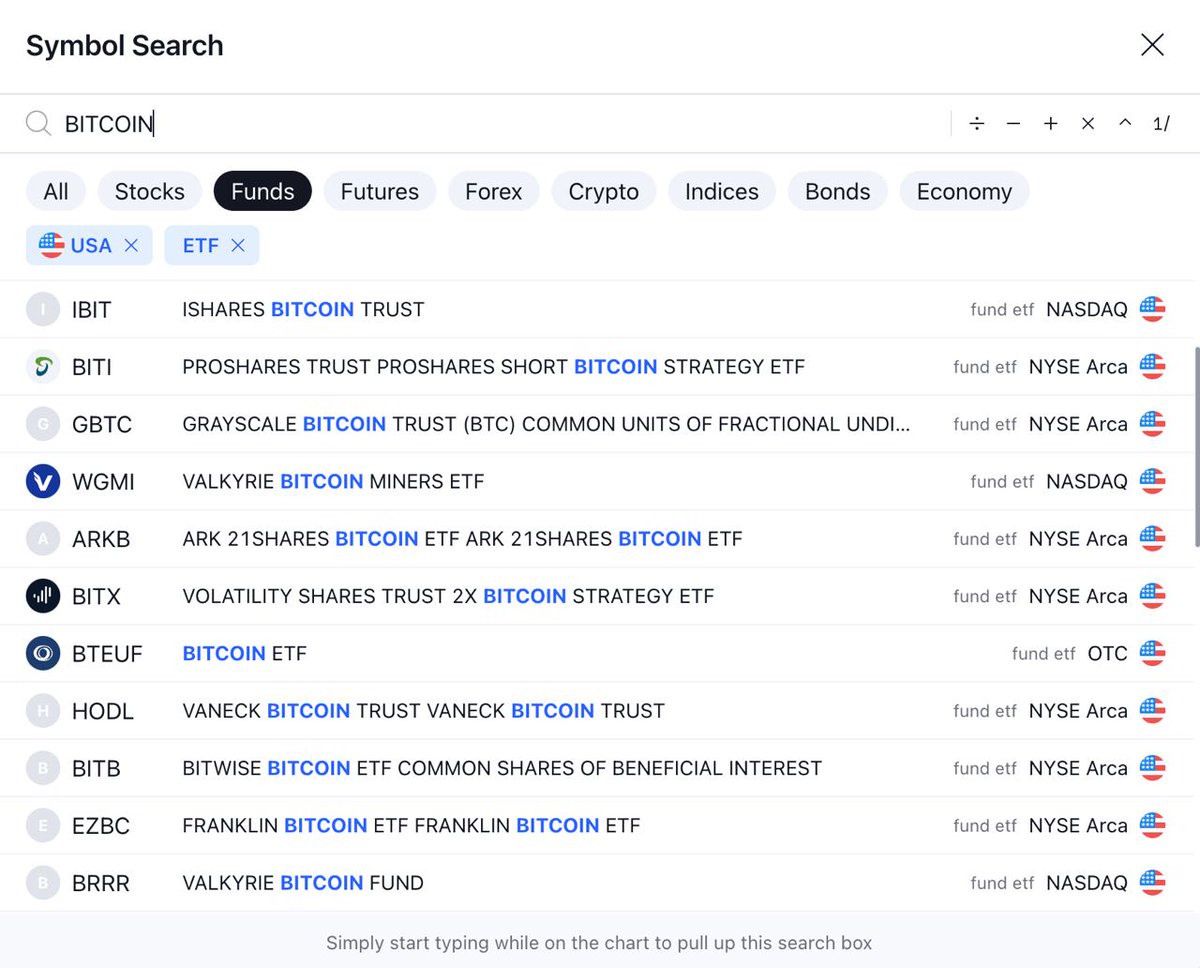Switch to the Futures filter tab

[x=380, y=191]
